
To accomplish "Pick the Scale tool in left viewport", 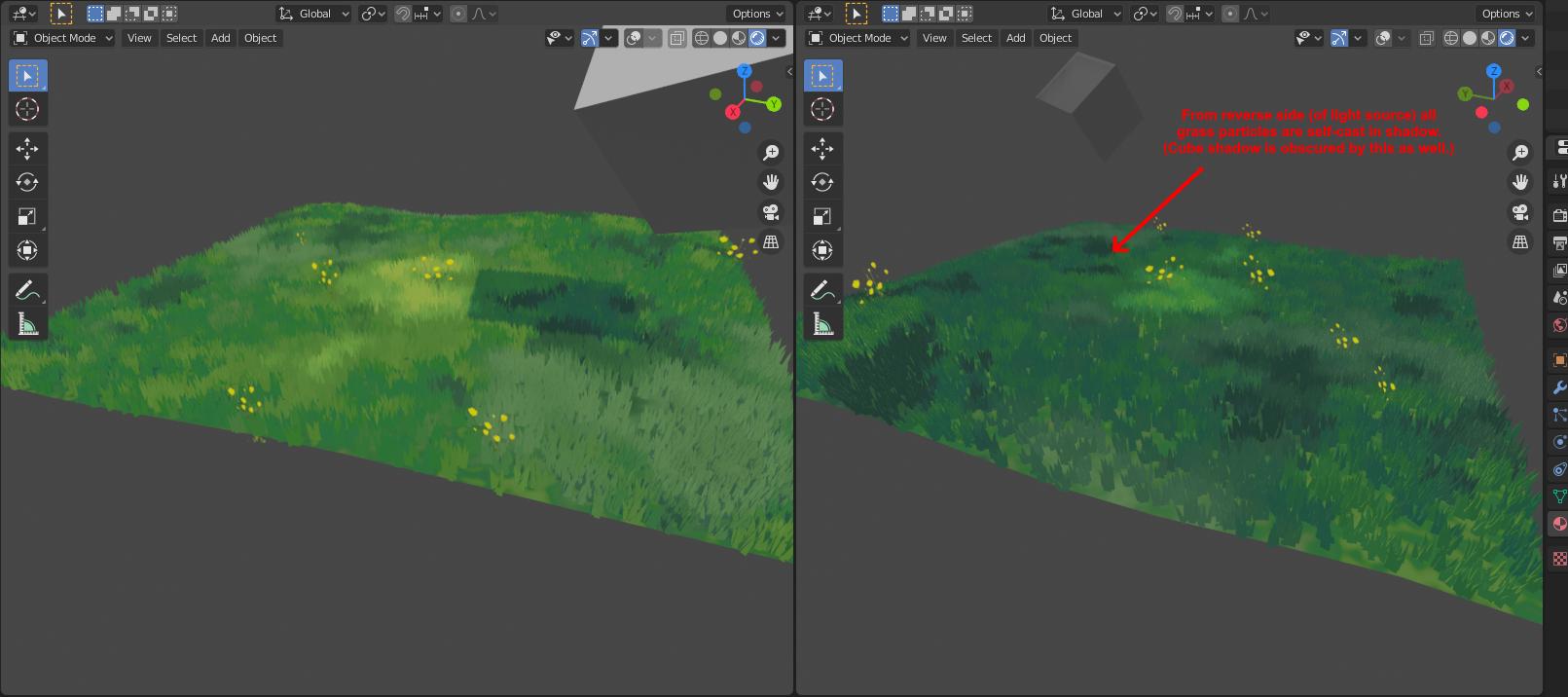I will pyautogui.click(x=27, y=216).
